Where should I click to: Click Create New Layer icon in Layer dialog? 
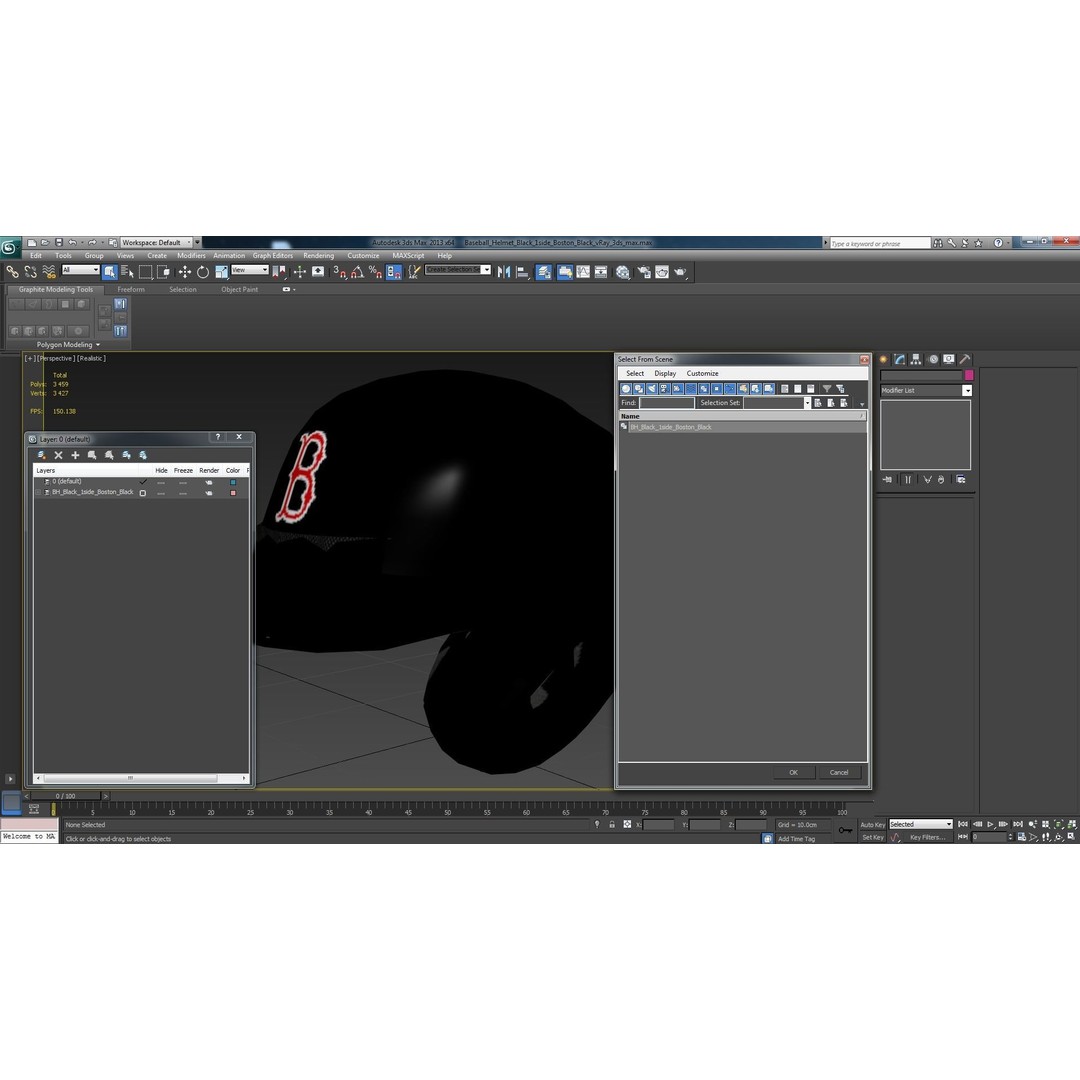tap(42, 455)
